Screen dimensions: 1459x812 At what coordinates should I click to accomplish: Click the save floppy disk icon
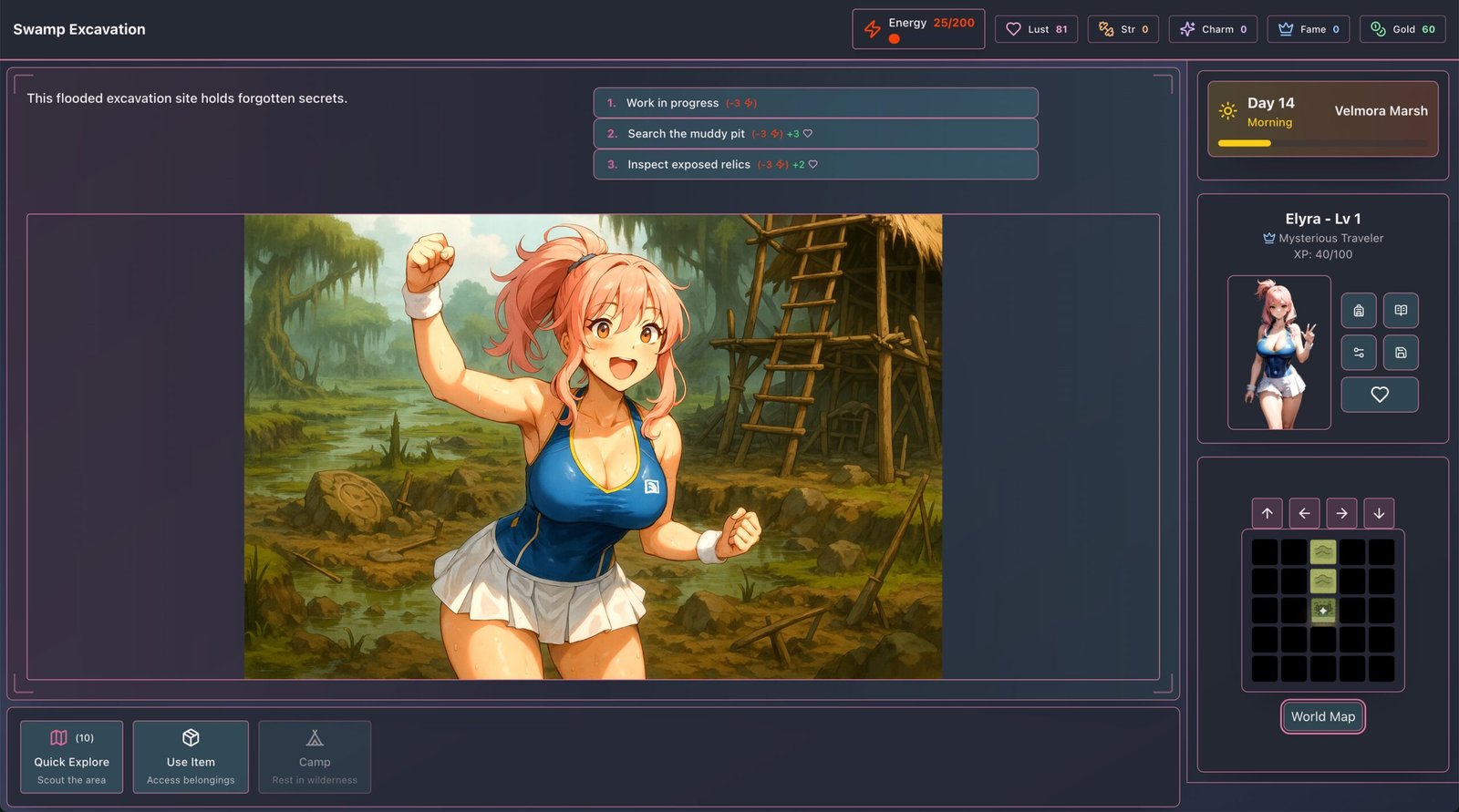coord(1401,353)
